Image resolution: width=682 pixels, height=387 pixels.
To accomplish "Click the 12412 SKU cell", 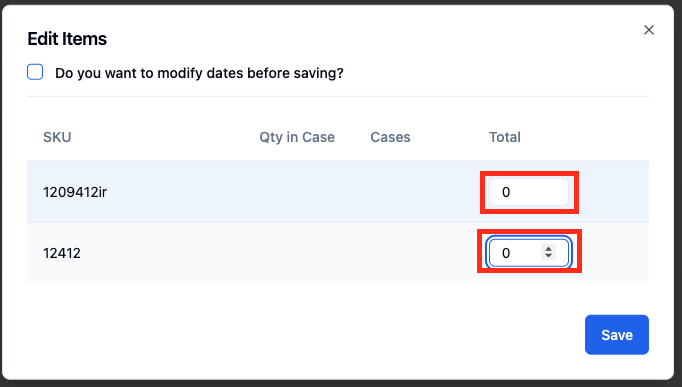I will [x=62, y=253].
